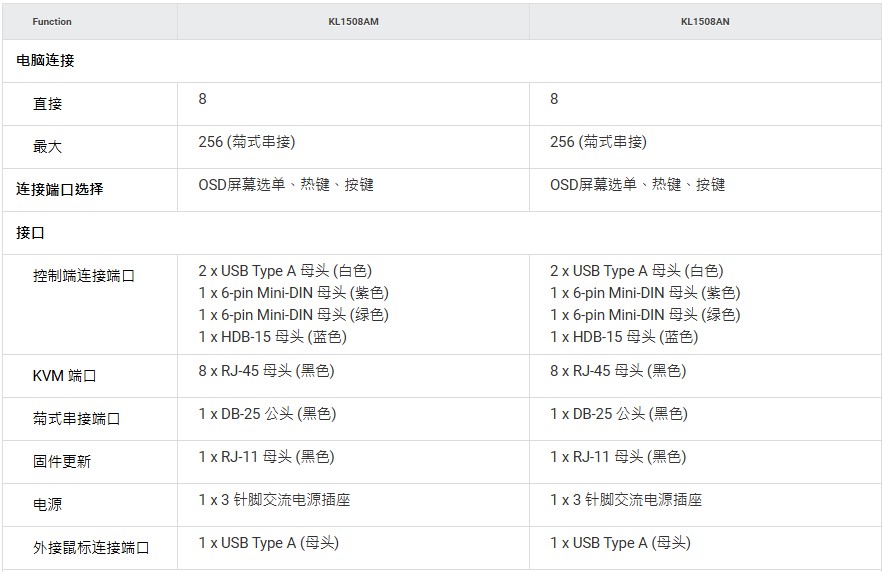
Task: Select the 电源 row label
Action: (47, 505)
